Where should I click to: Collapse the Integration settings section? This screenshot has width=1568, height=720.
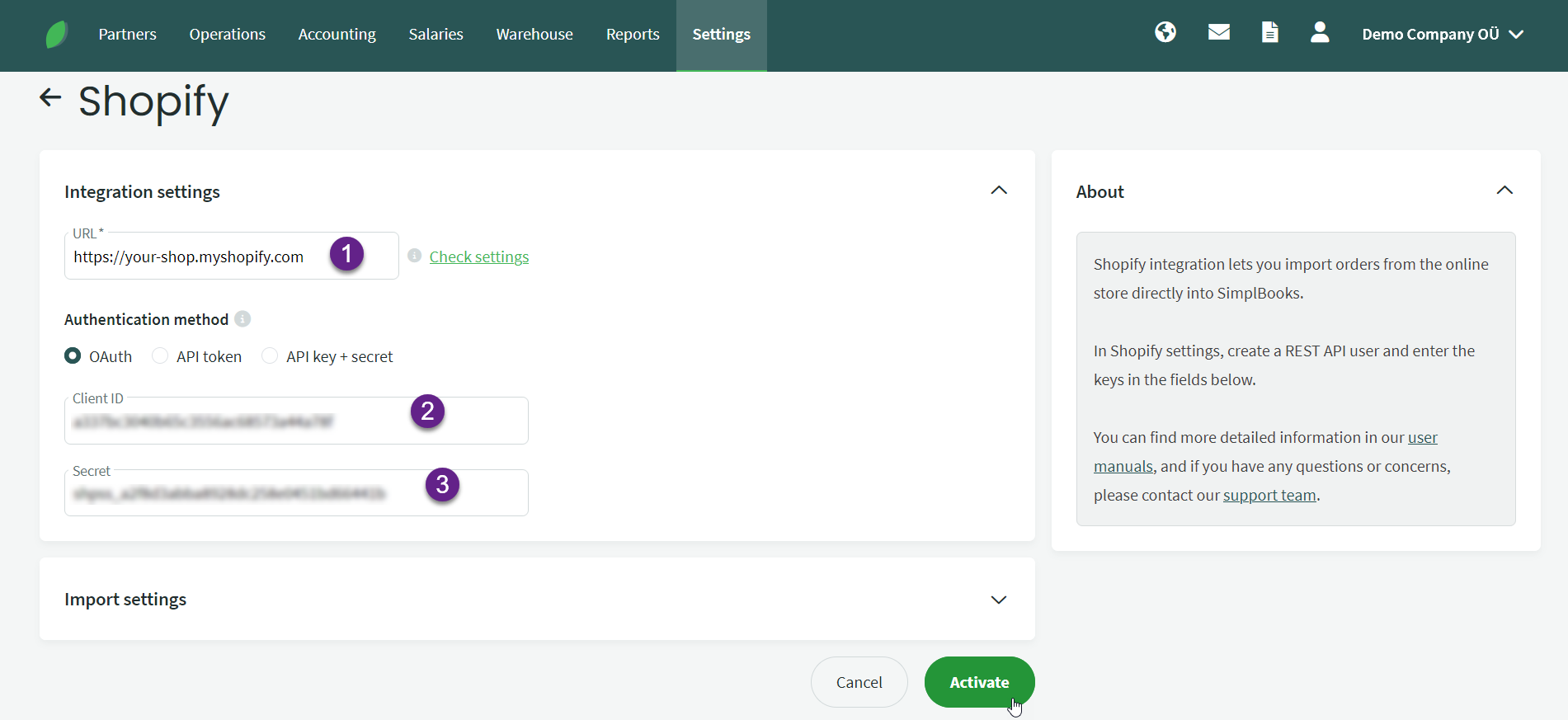point(998,191)
